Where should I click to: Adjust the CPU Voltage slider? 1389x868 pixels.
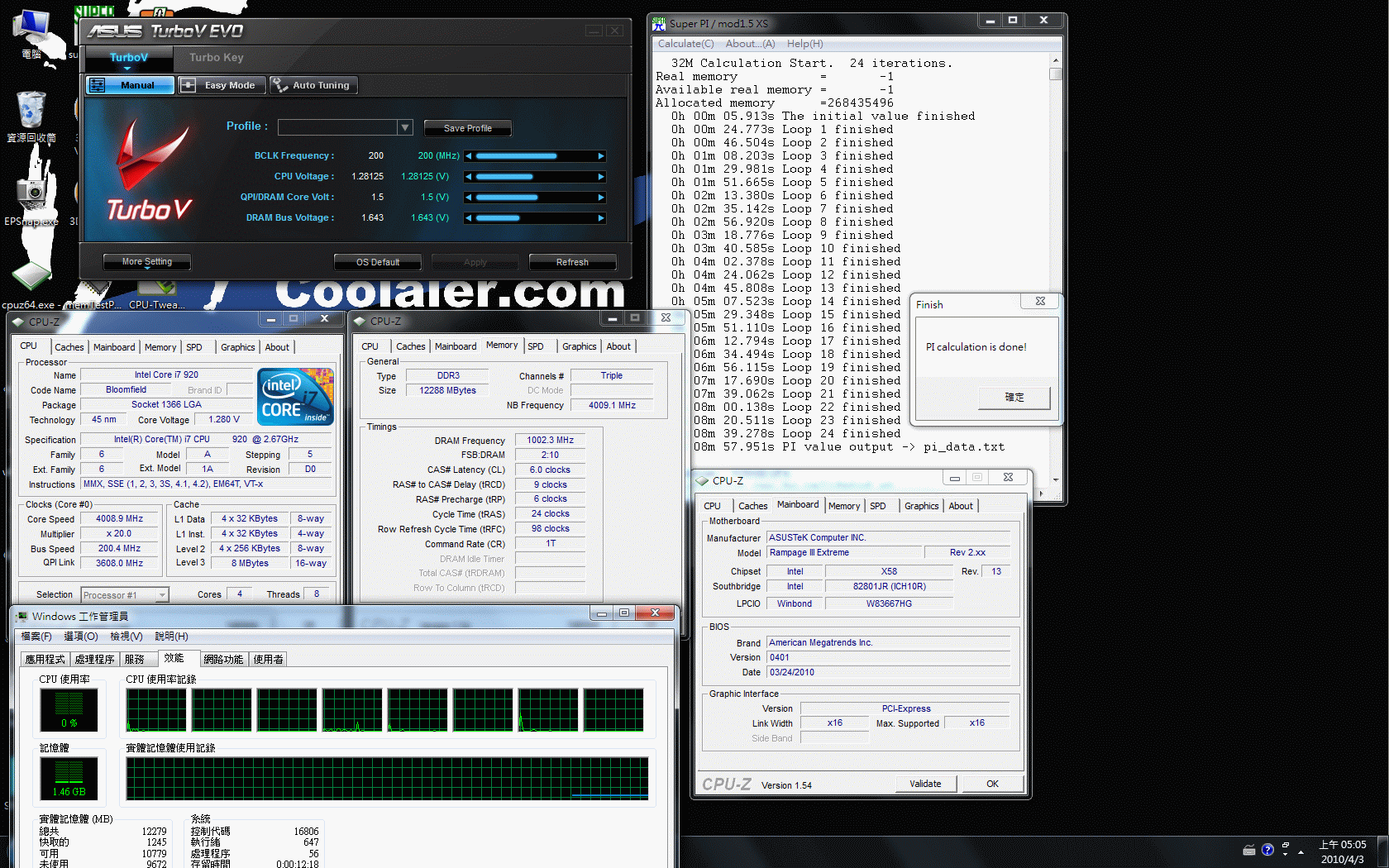[535, 177]
